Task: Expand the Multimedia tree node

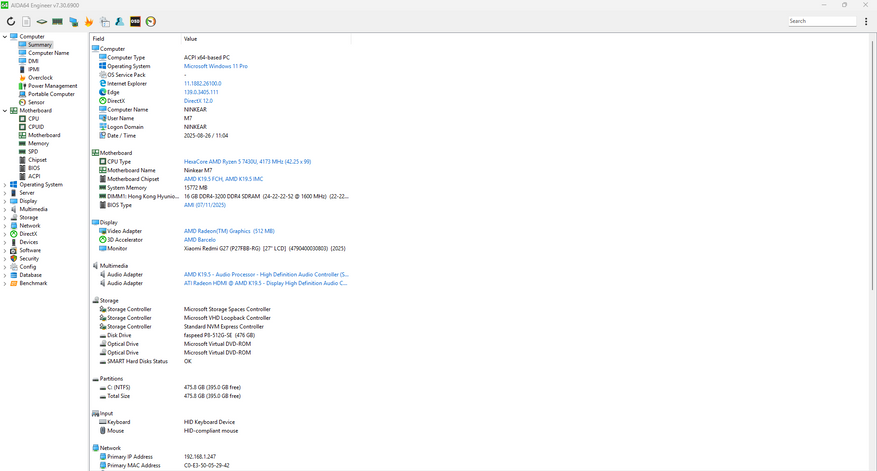Action: point(5,209)
